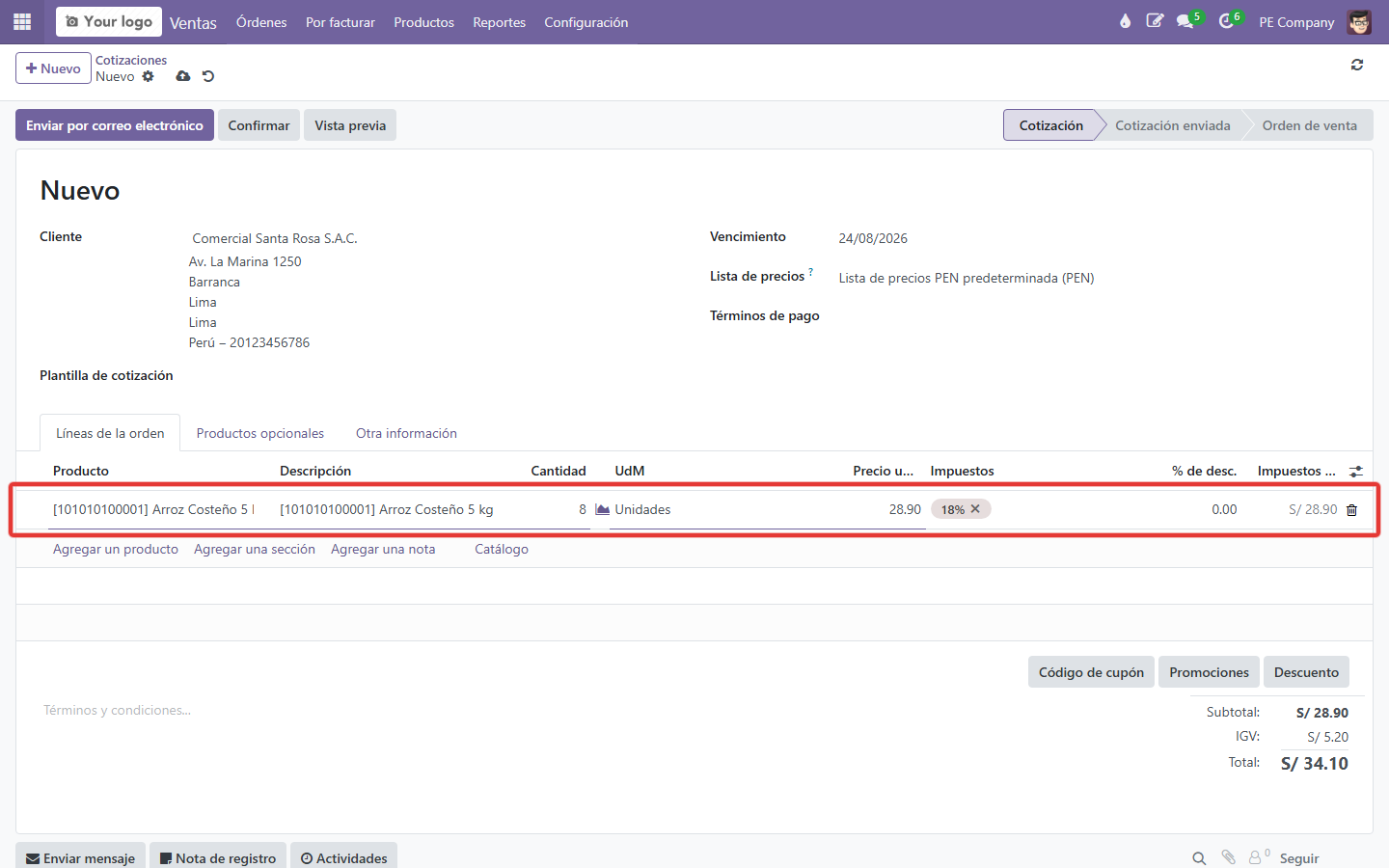Screen dimensions: 1389x868
Task: Remove the 18% tax tag
Action: click(975, 509)
